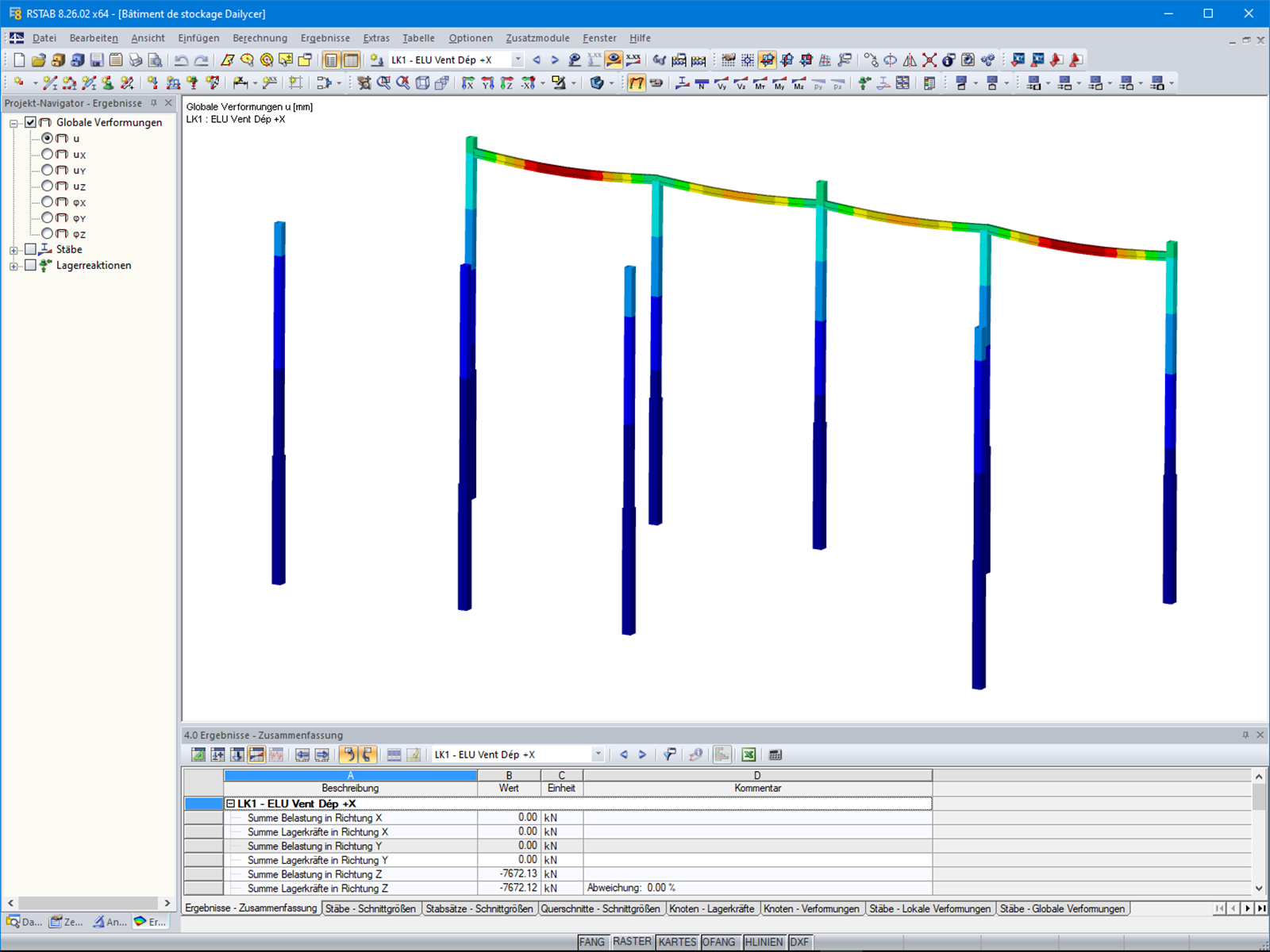Switch to Querschnitte - Schnittgrößen tab
This screenshot has height=952, width=1270.
pyautogui.click(x=600, y=908)
